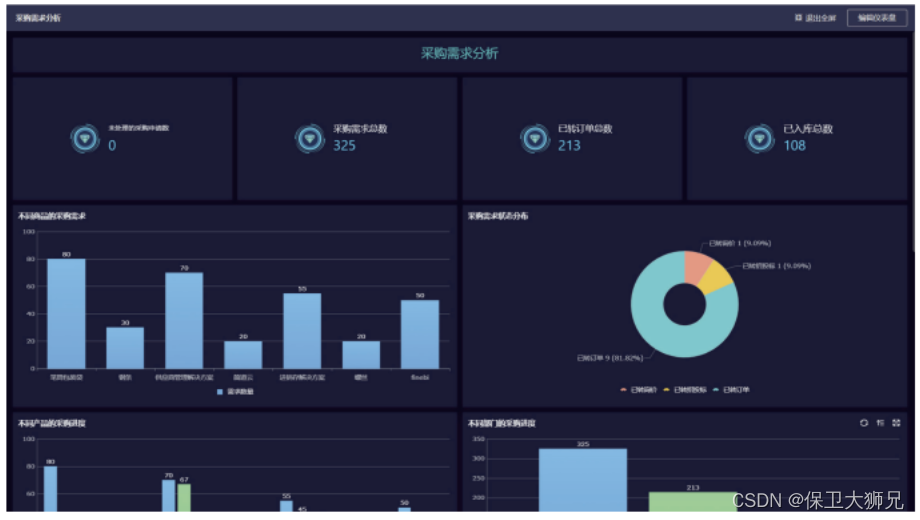Click the green bar labeled 213
Viewport: 920px width, 520px height.
(x=692, y=502)
